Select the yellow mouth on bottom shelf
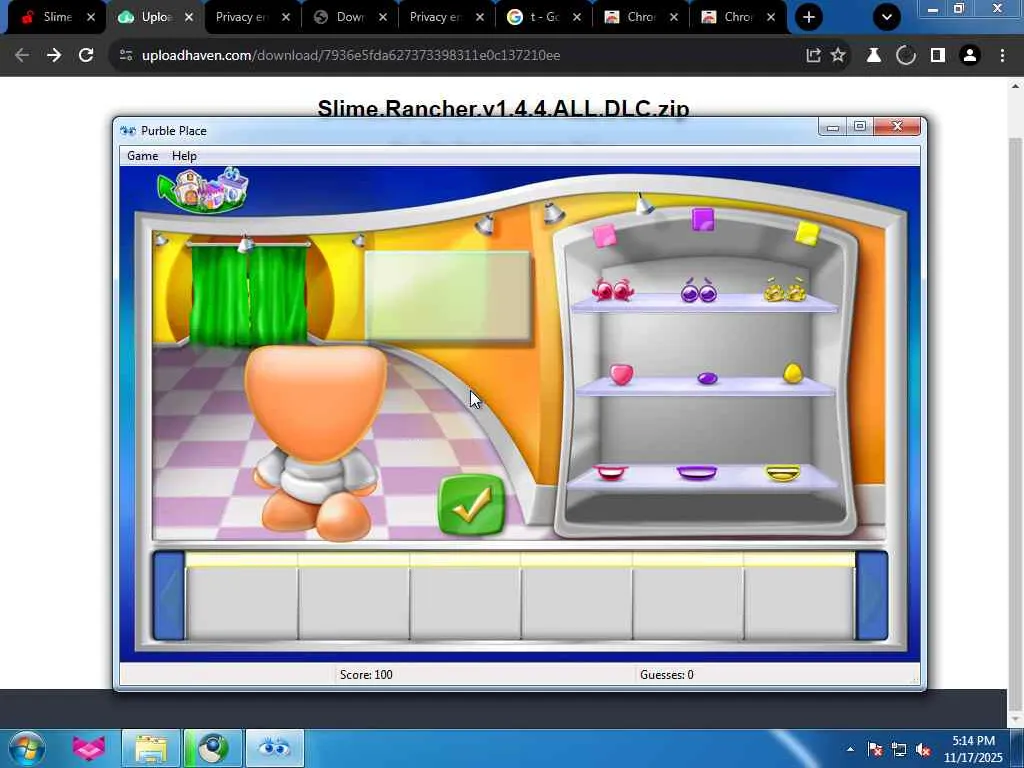Image resolution: width=1024 pixels, height=768 pixels. tap(783, 473)
